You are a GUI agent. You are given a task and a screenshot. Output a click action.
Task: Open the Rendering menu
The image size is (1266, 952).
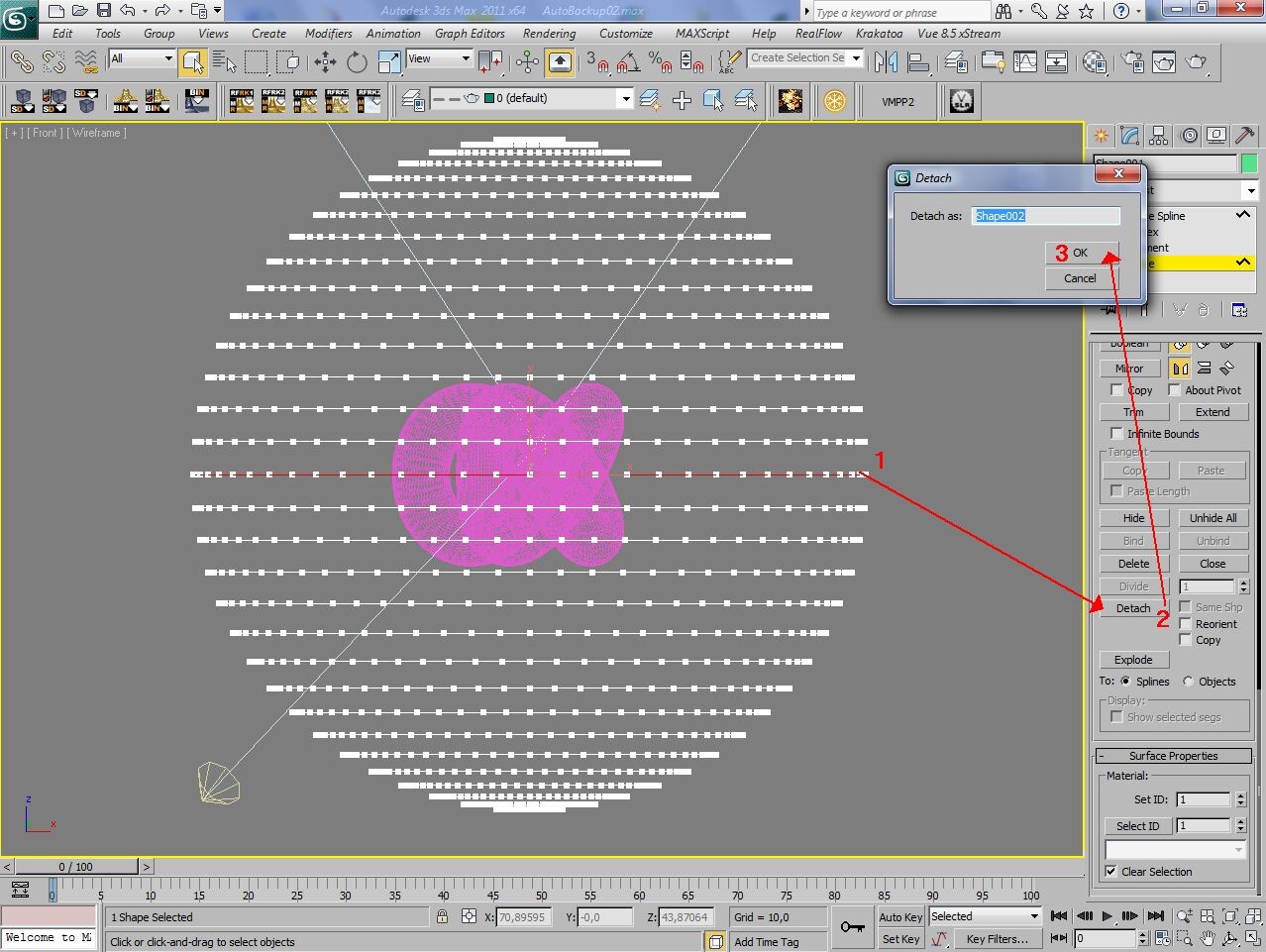point(549,33)
